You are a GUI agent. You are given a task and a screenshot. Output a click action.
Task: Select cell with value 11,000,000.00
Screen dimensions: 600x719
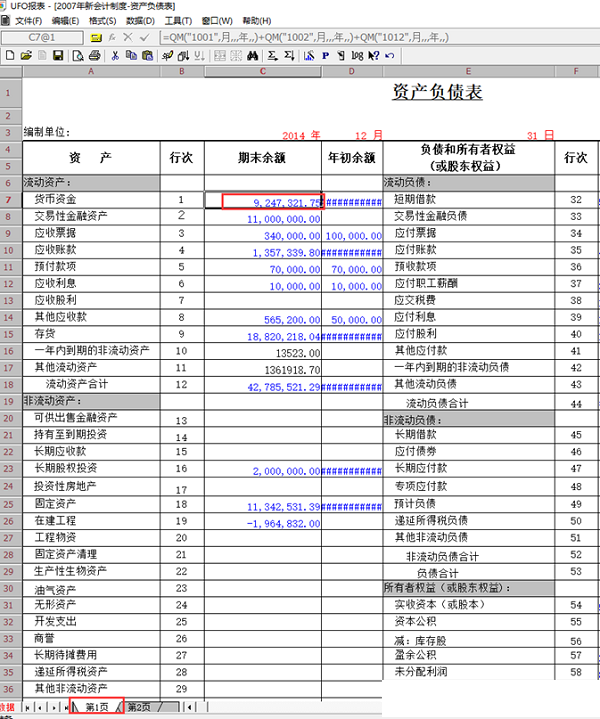pos(263,217)
